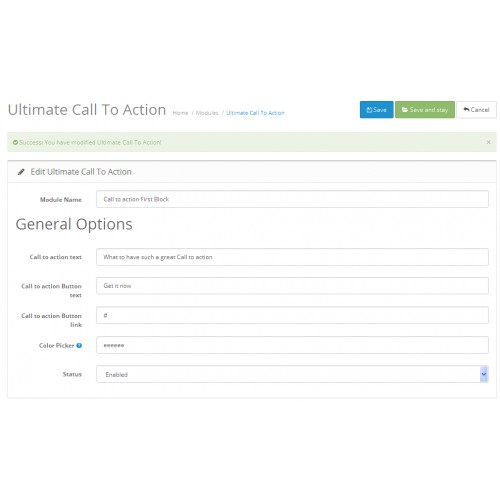Screen dimensions: 500x500
Task: Open the Color Picker eeeeee field
Action: (292, 345)
